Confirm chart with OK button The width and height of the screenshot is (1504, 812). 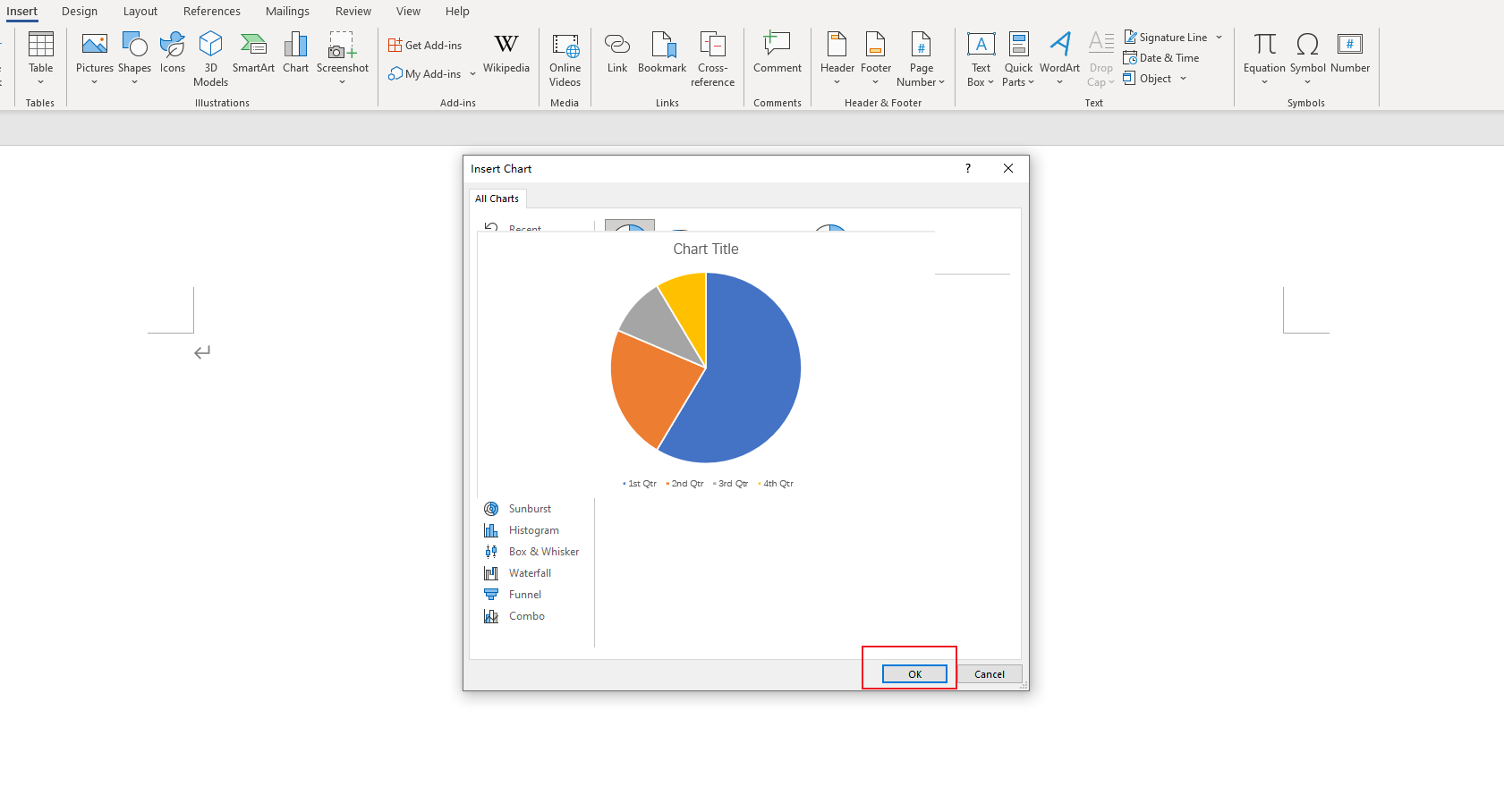tap(914, 674)
